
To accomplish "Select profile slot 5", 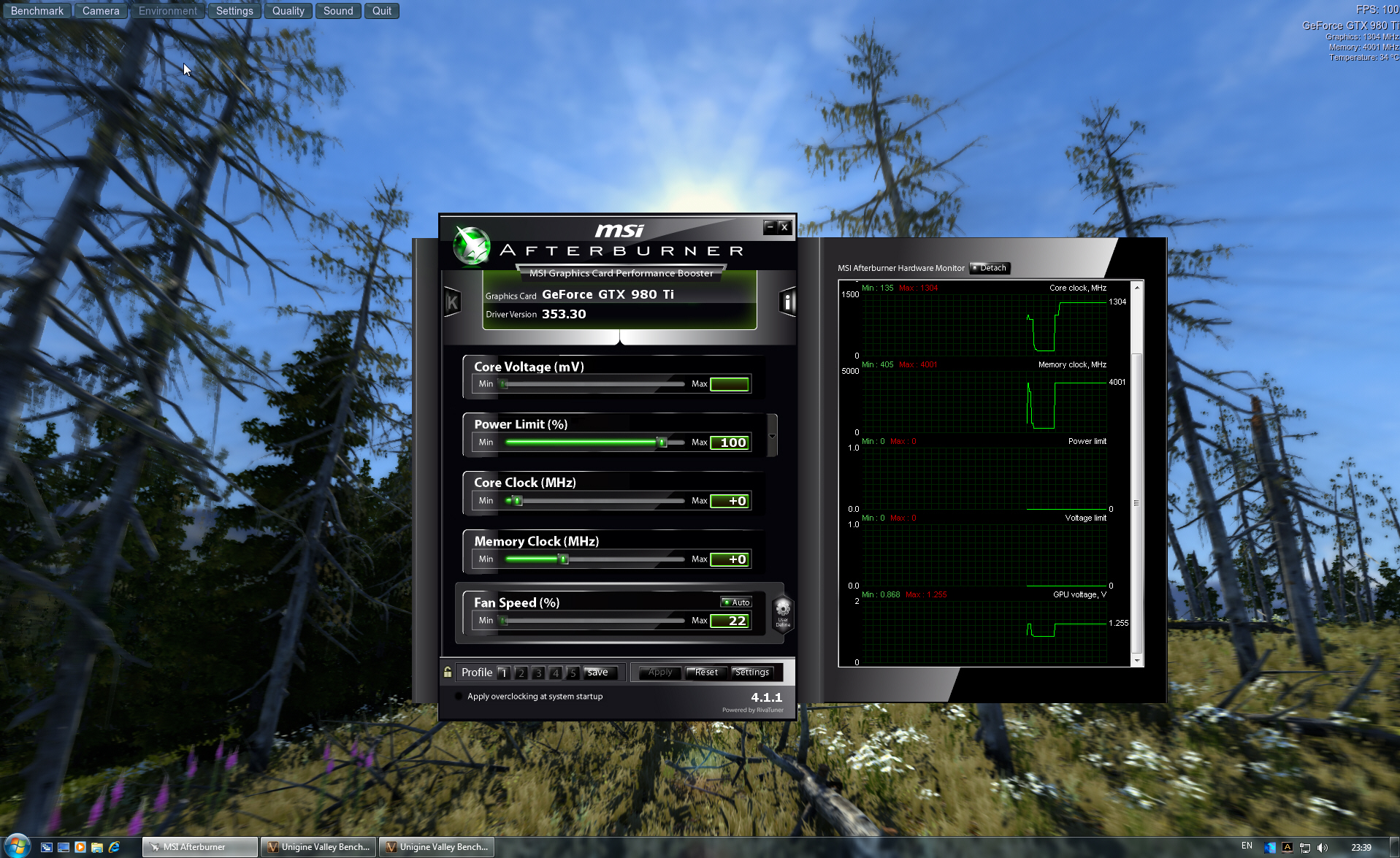I will (x=573, y=673).
